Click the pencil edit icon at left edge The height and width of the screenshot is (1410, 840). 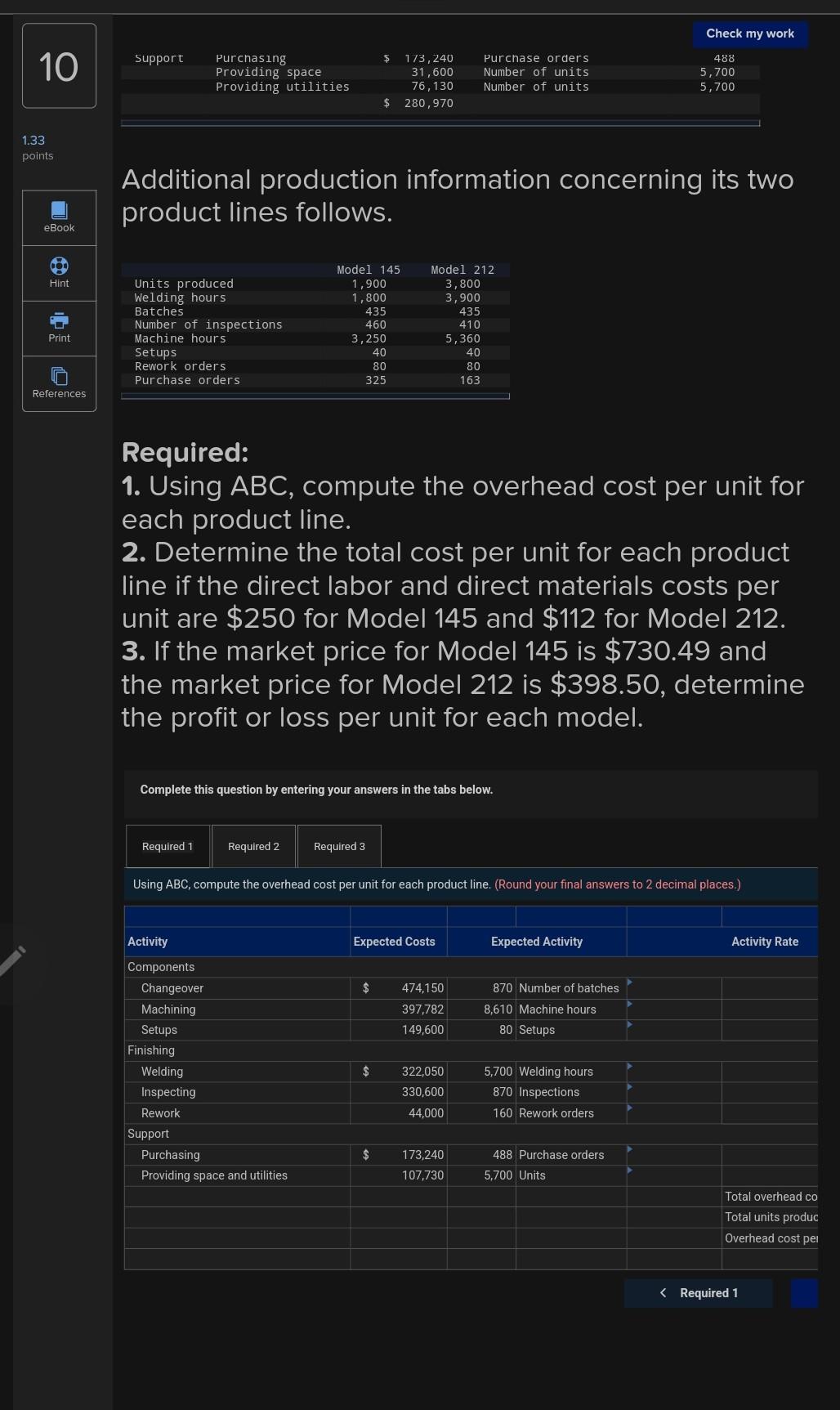point(12,960)
